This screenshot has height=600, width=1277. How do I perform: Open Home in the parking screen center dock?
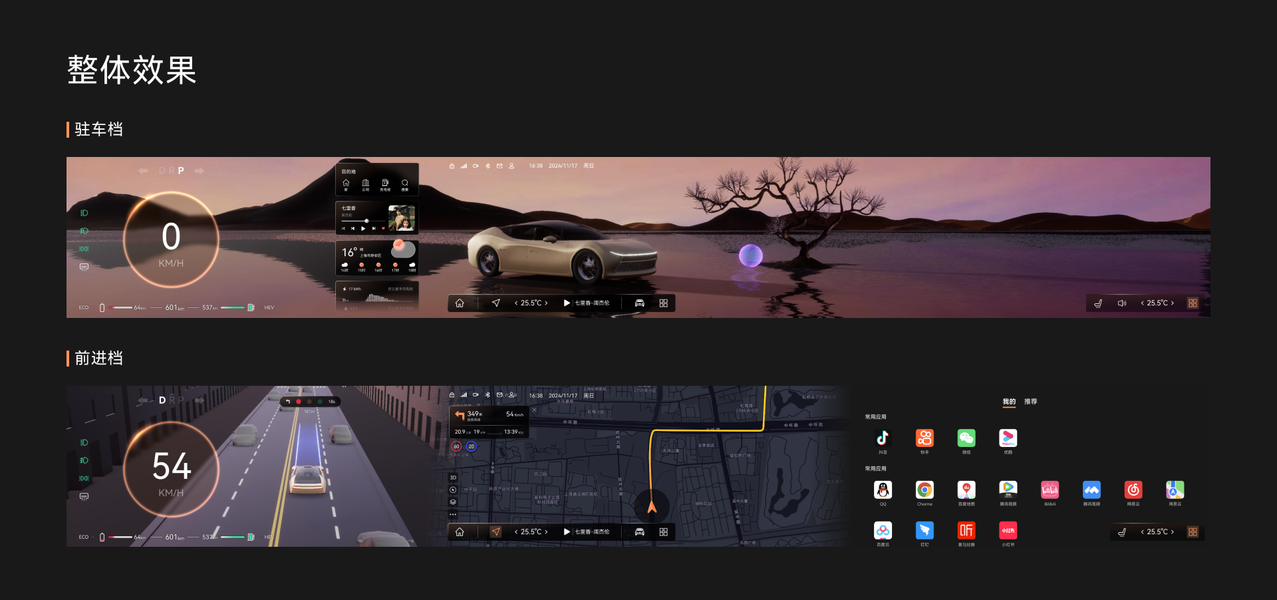[x=459, y=303]
